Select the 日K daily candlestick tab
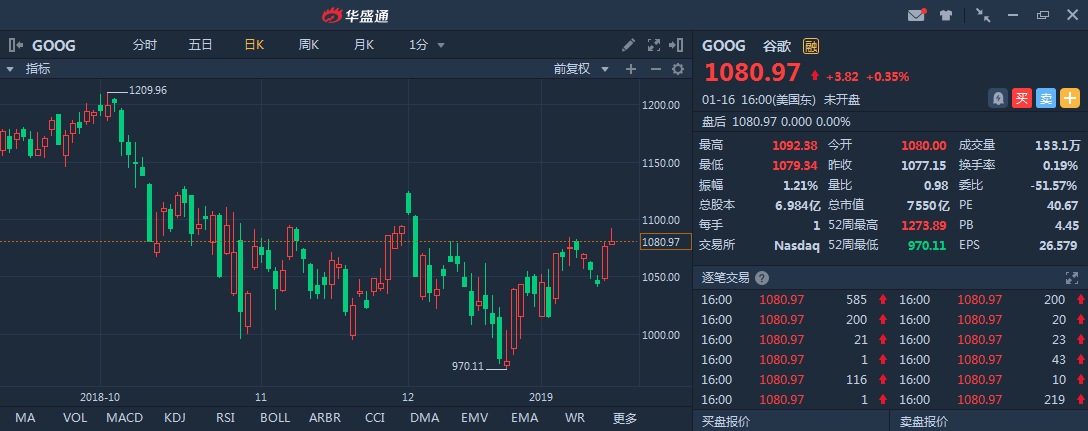The height and width of the screenshot is (431, 1088). pos(254,45)
